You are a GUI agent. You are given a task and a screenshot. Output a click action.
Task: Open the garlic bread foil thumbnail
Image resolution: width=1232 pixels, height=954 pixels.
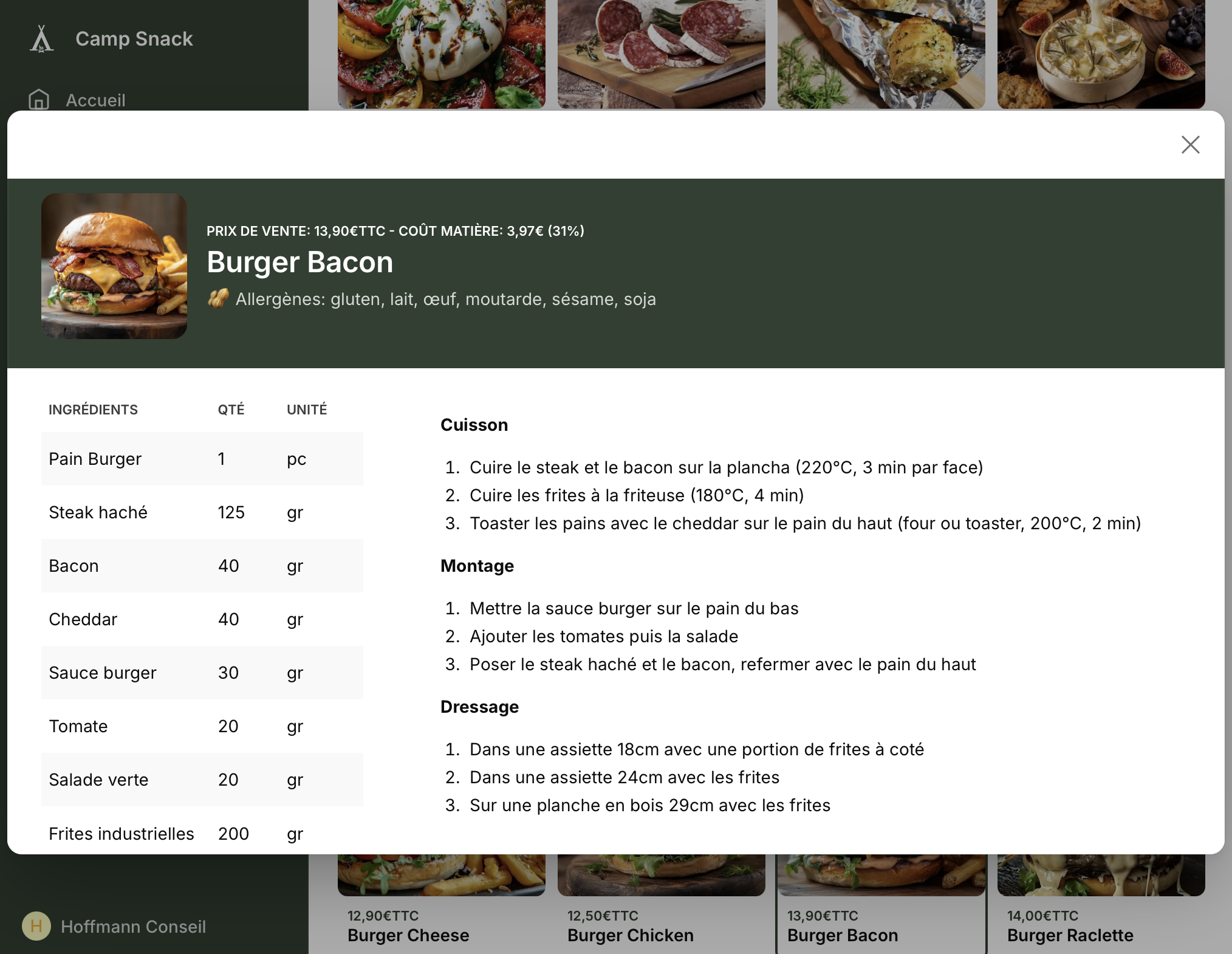click(x=881, y=55)
